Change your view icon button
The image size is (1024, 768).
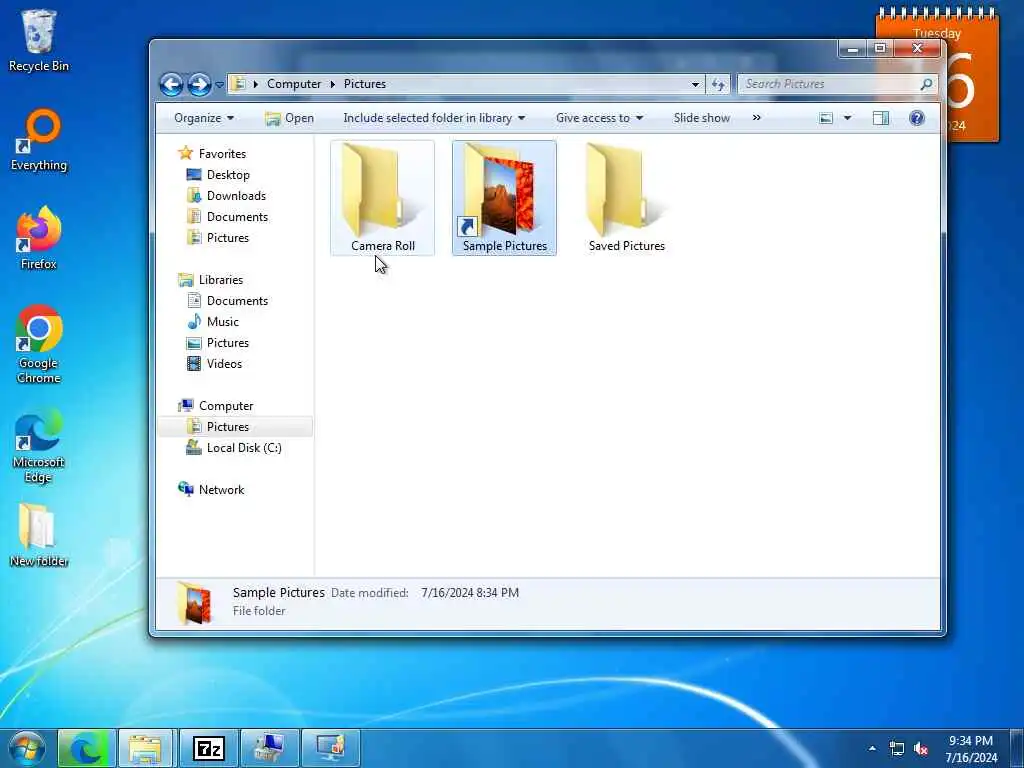826,118
